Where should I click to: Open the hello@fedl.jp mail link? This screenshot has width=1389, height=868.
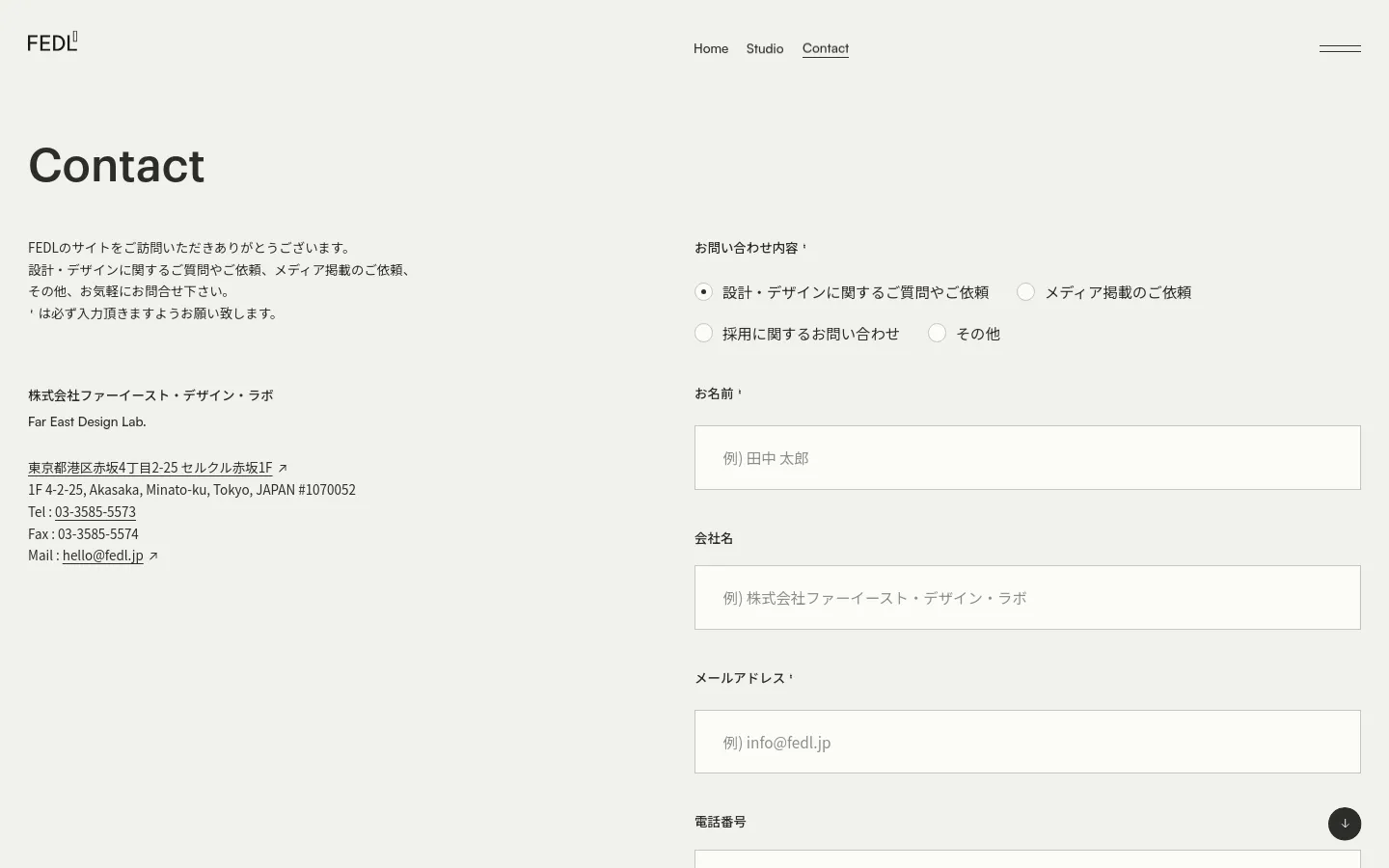click(103, 556)
